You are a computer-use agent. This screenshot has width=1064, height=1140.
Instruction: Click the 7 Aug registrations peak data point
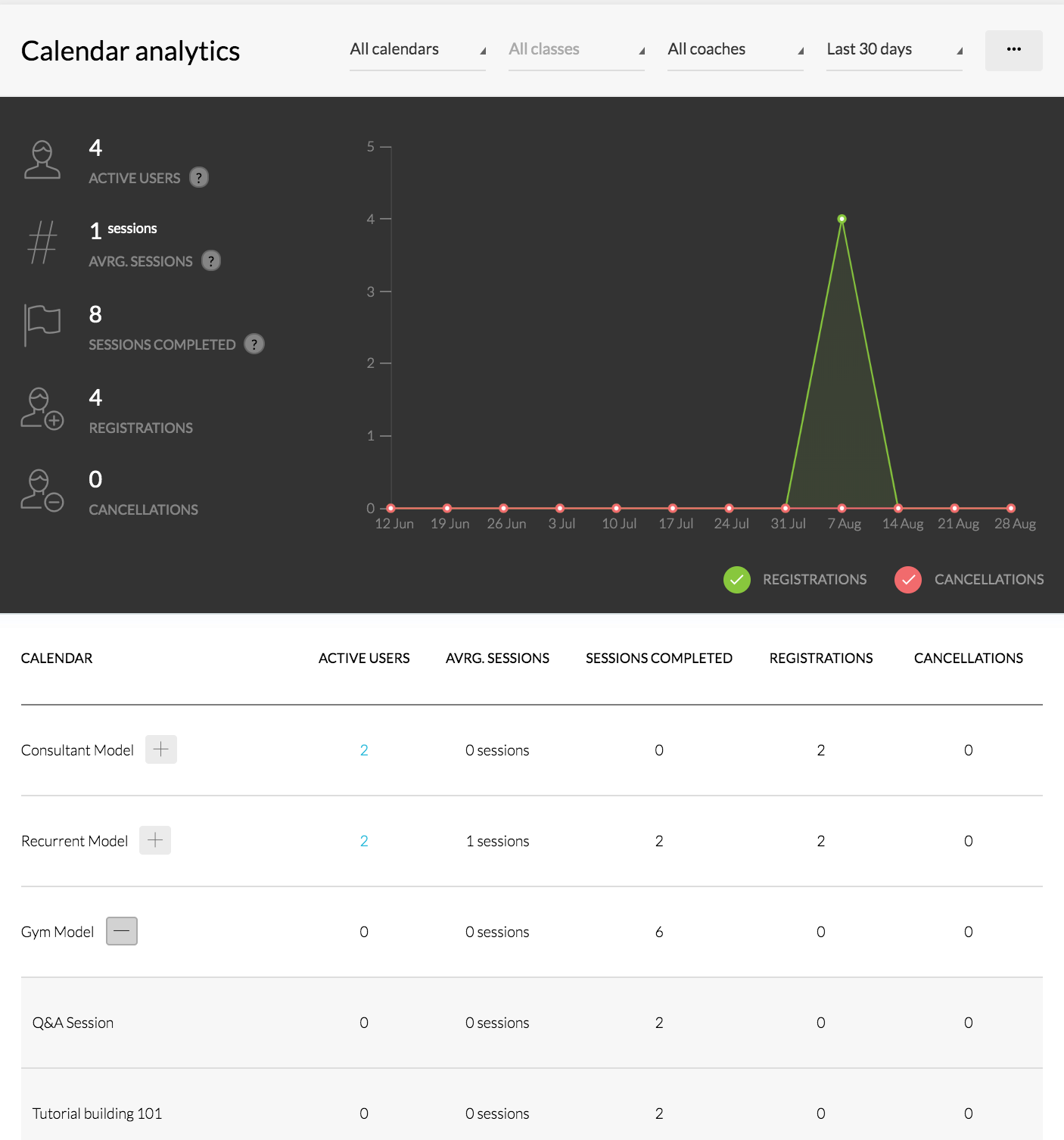click(842, 219)
